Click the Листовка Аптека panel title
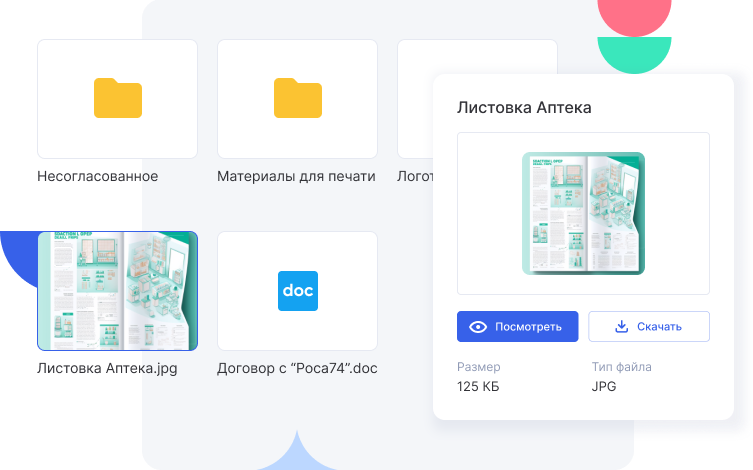753x470 pixels. (524, 107)
